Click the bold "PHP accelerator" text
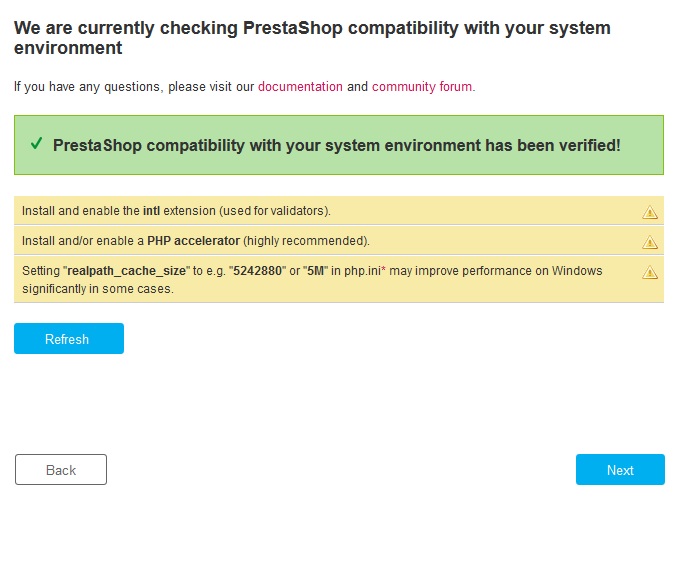The height and width of the screenshot is (572, 695). [x=193, y=241]
